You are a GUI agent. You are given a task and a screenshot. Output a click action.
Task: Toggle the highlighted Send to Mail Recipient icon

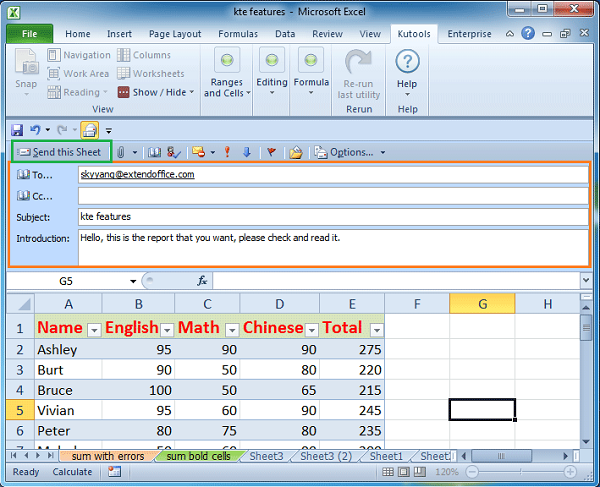(90, 130)
